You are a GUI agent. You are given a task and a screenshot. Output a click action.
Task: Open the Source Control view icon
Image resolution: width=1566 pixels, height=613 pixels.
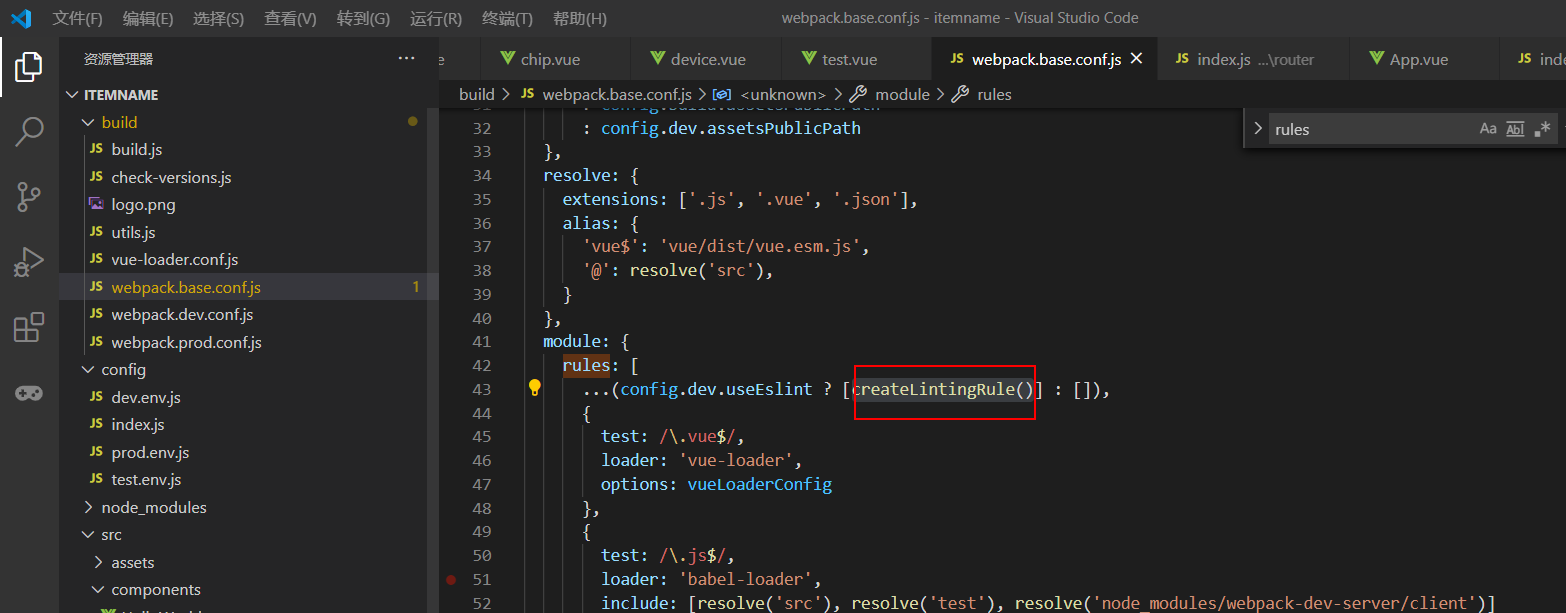(x=28, y=197)
